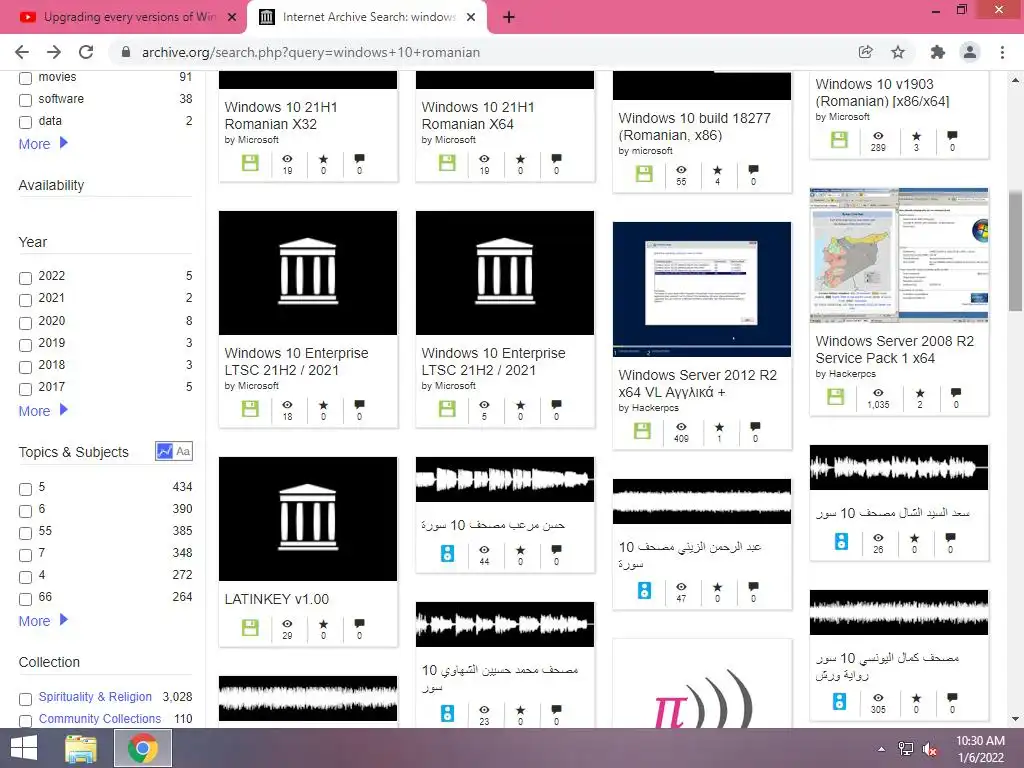
Task: Open a new browser tab
Action: (x=509, y=18)
